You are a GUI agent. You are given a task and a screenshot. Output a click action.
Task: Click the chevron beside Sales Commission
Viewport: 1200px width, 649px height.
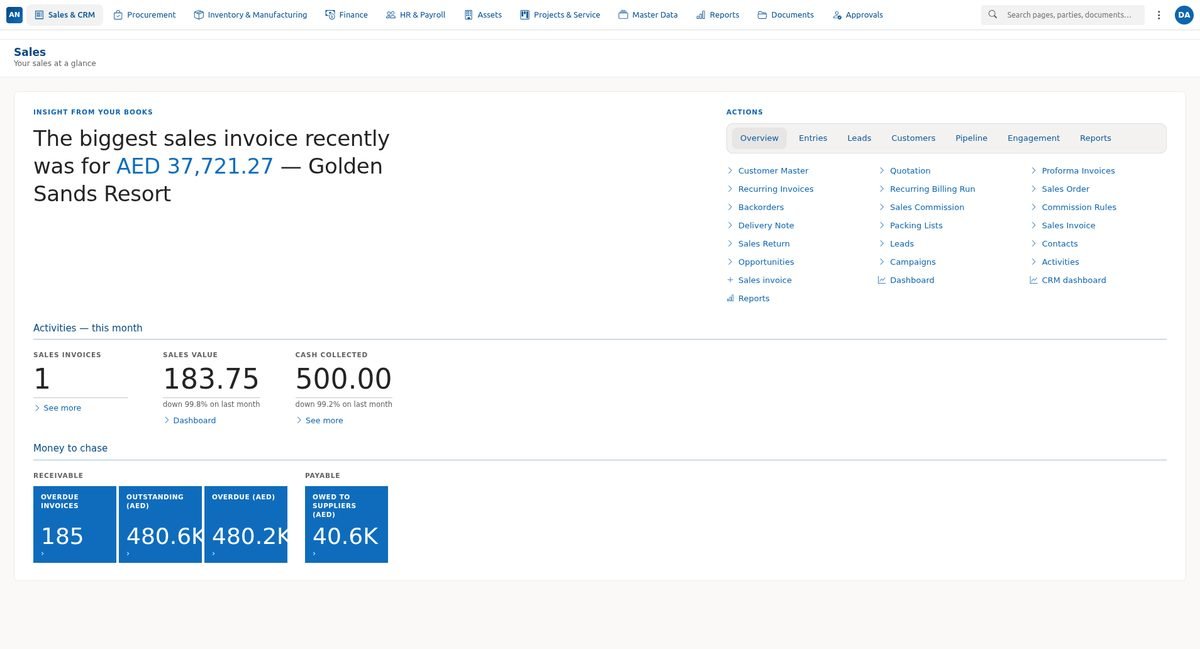(882, 207)
